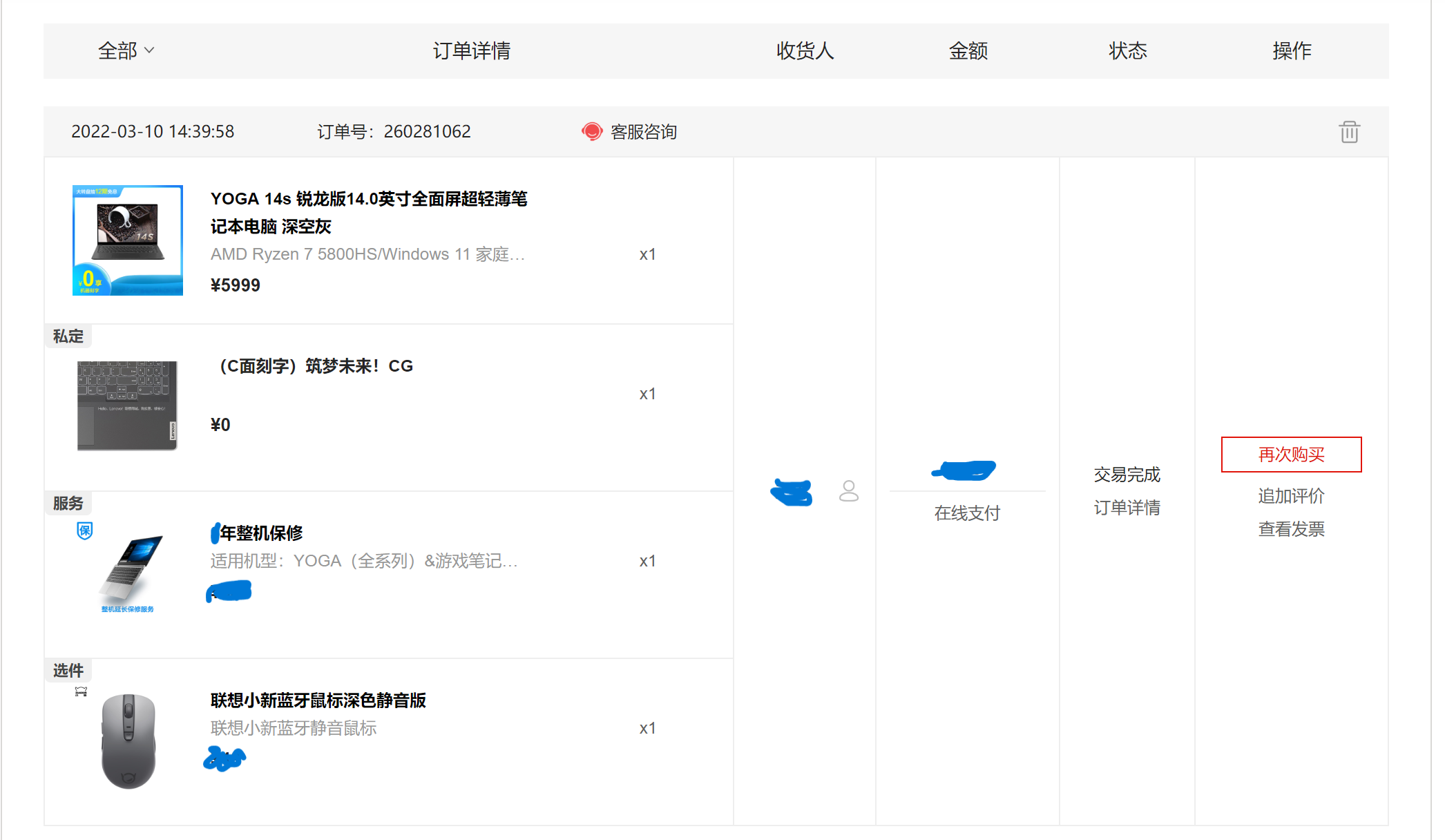Open 订单详情 link under status
The width and height of the screenshot is (1445, 840).
(x=1127, y=508)
